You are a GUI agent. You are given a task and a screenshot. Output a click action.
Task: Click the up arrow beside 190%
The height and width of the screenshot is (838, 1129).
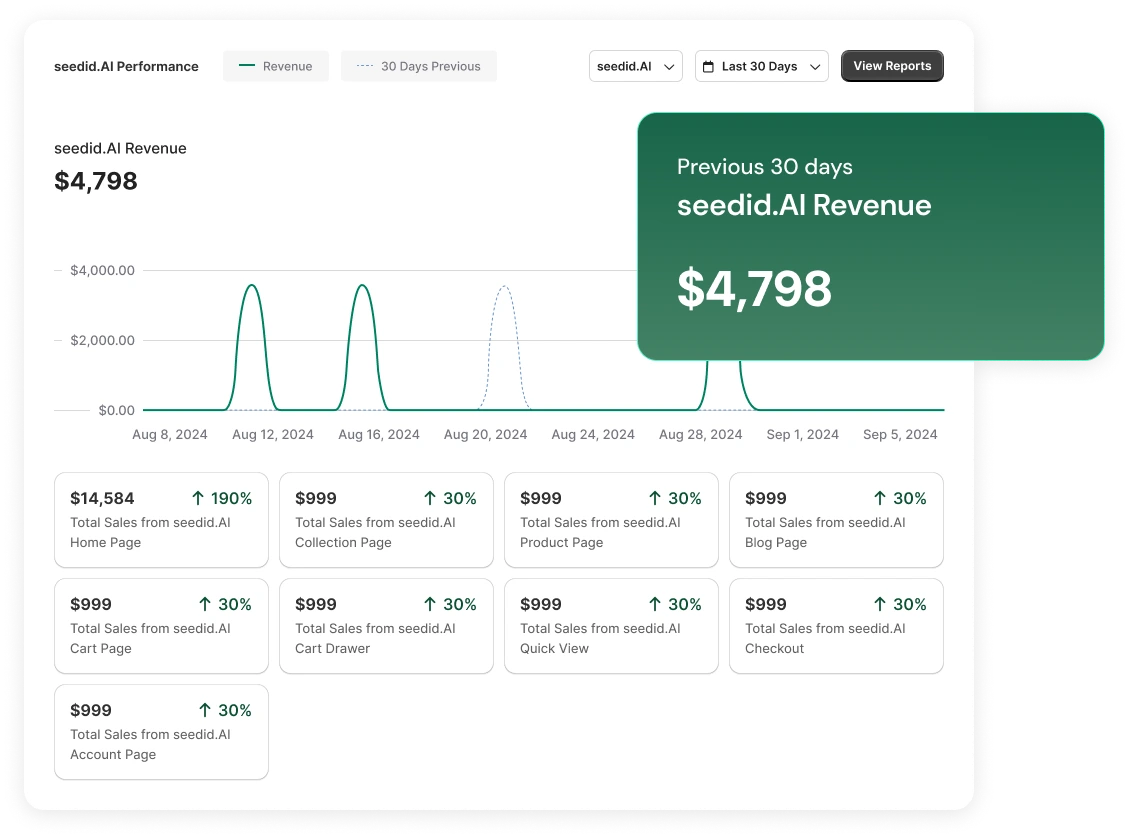click(198, 498)
